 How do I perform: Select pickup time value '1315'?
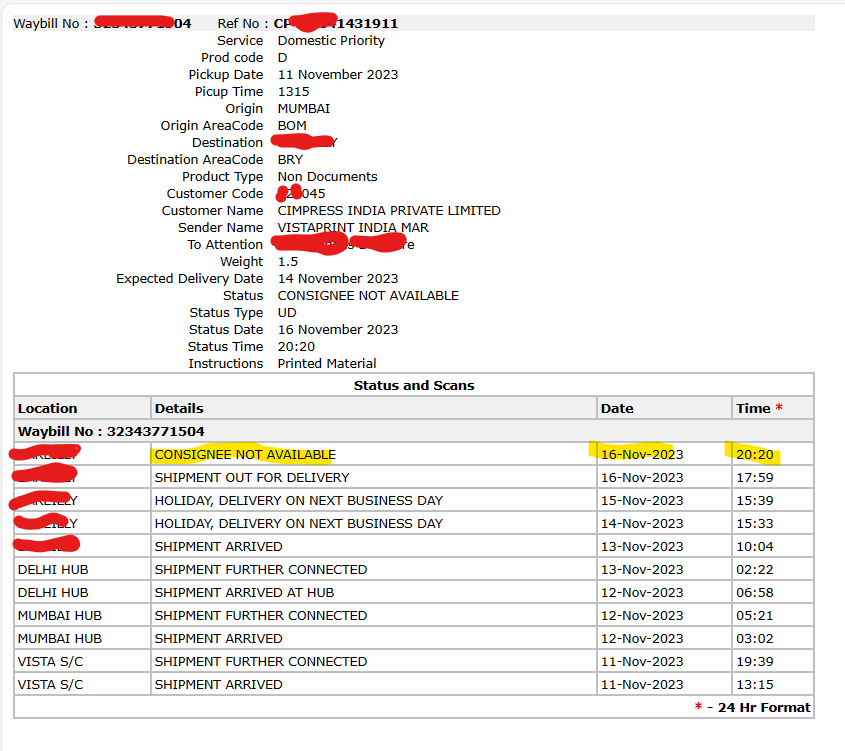tap(293, 92)
